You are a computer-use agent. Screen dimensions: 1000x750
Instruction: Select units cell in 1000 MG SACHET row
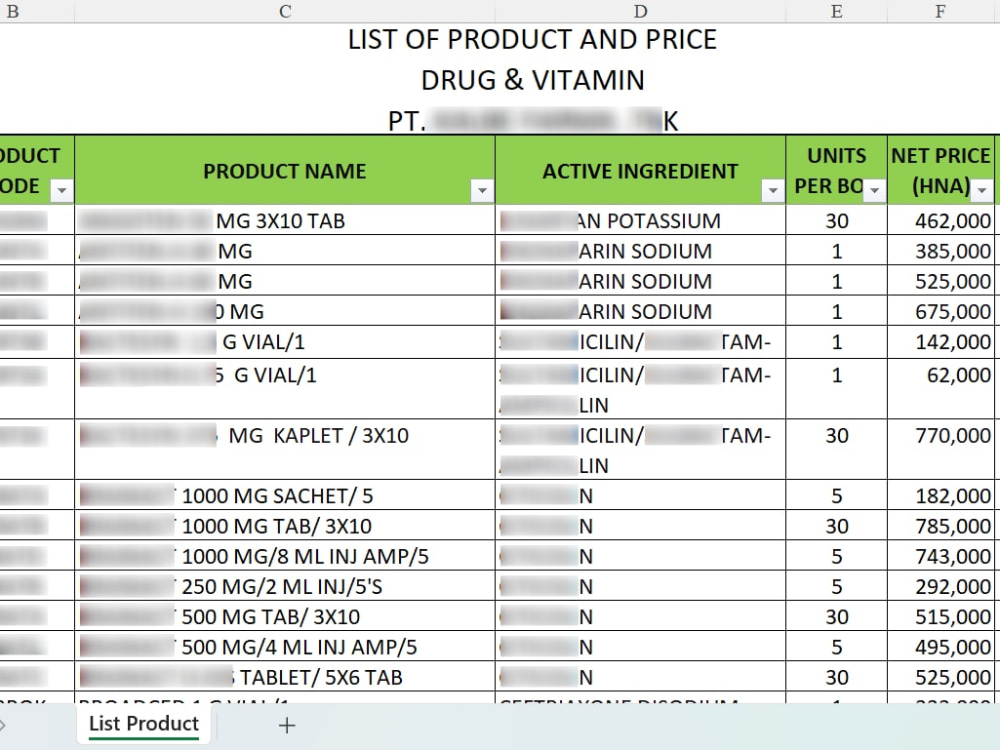click(837, 495)
